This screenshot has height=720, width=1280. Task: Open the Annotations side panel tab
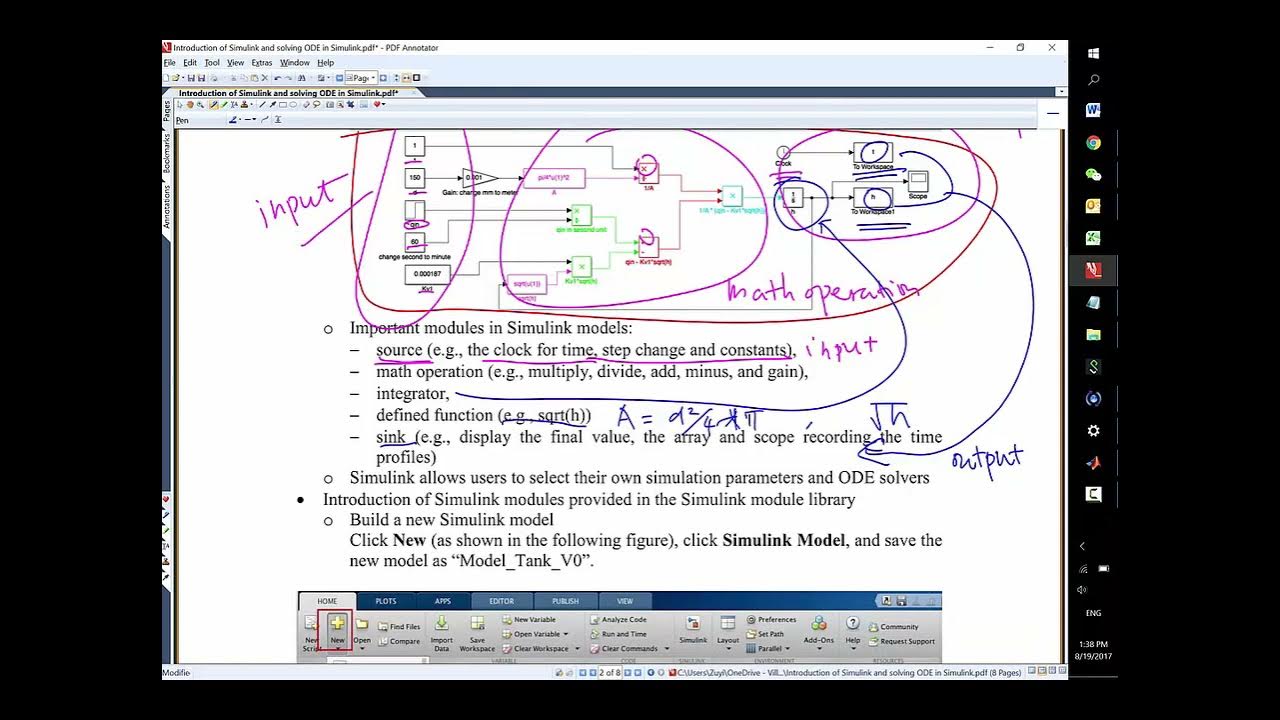coord(167,206)
